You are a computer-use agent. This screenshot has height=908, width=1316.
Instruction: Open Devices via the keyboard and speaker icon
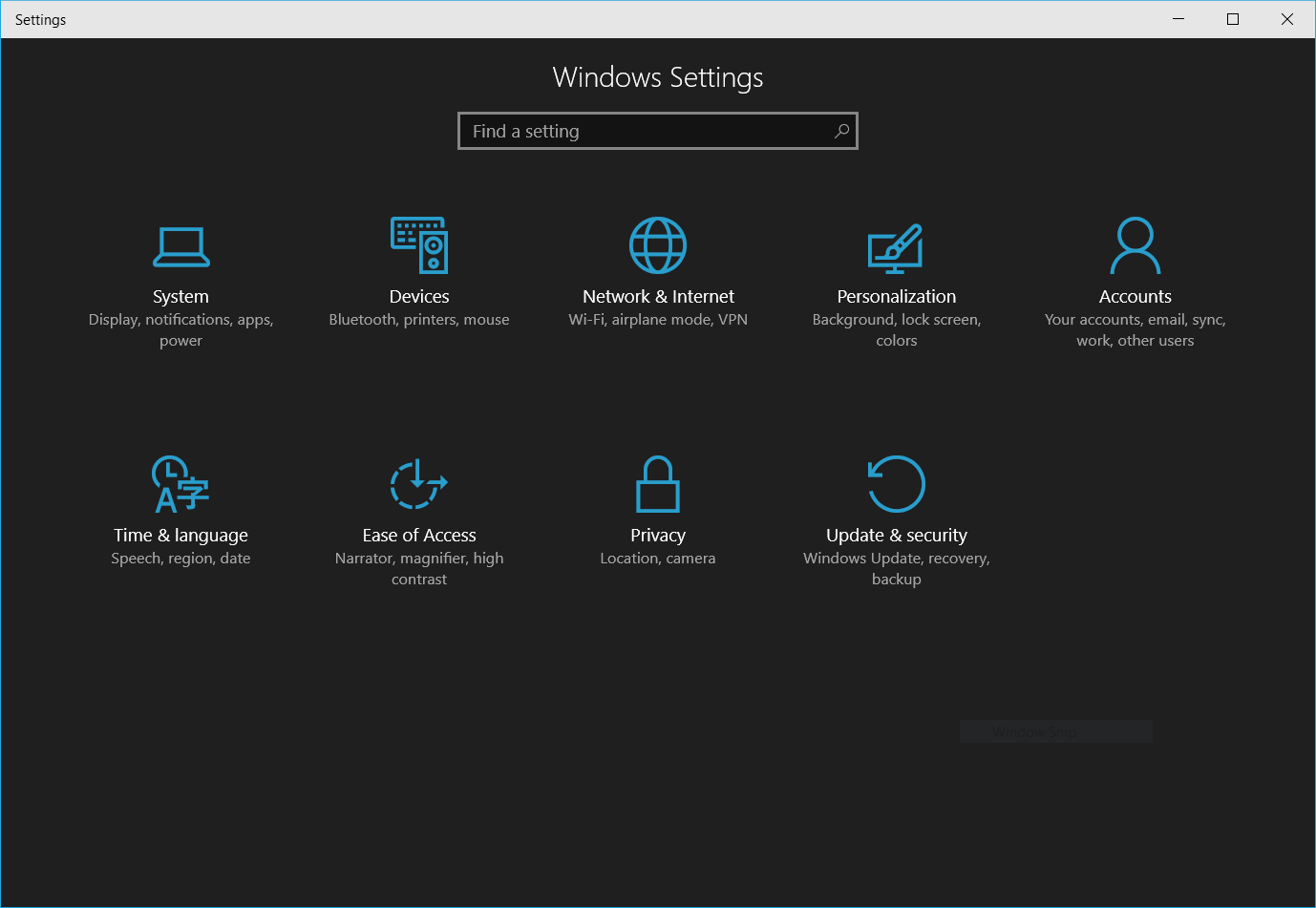coord(419,245)
